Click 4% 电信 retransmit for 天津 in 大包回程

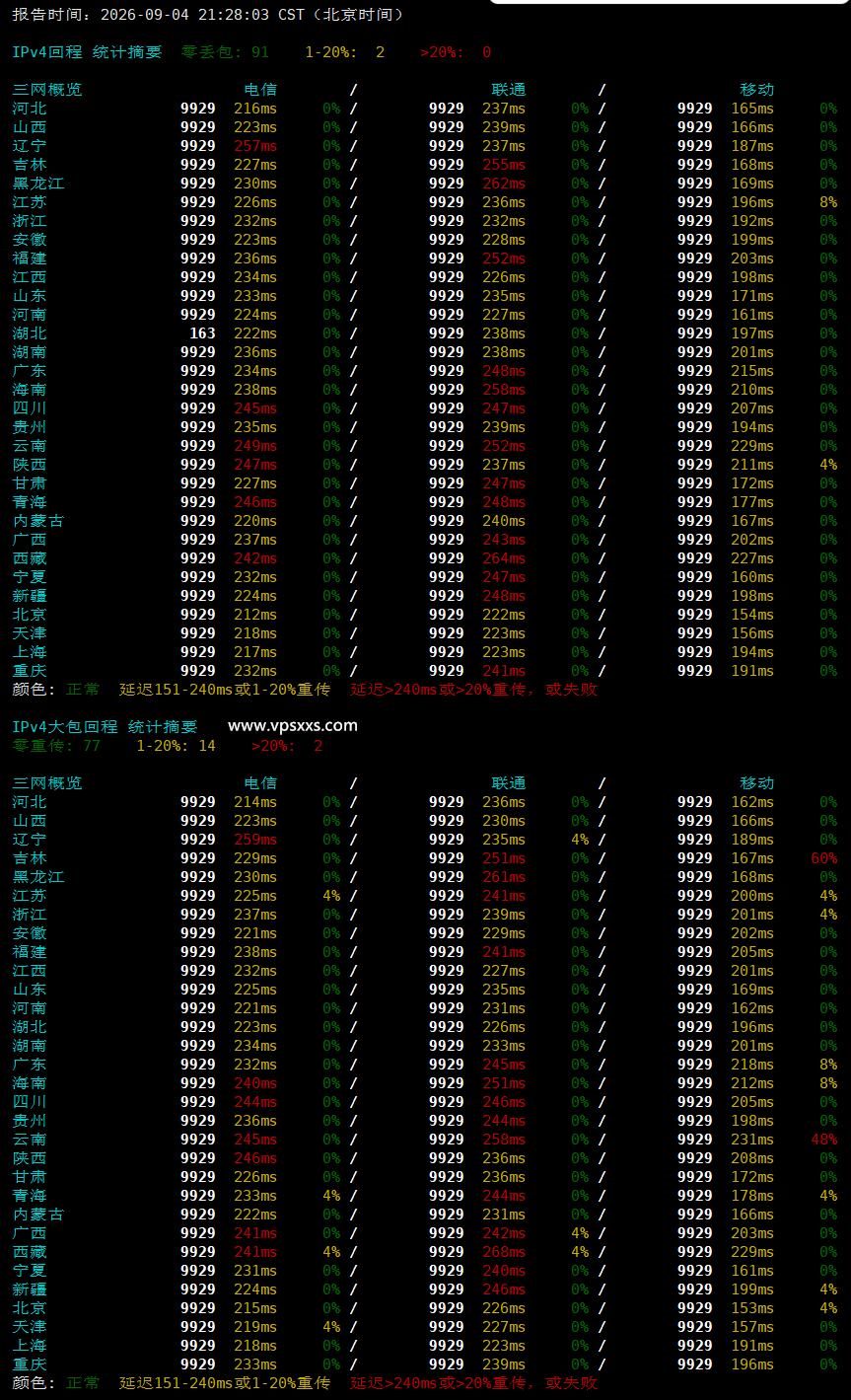click(x=331, y=1327)
